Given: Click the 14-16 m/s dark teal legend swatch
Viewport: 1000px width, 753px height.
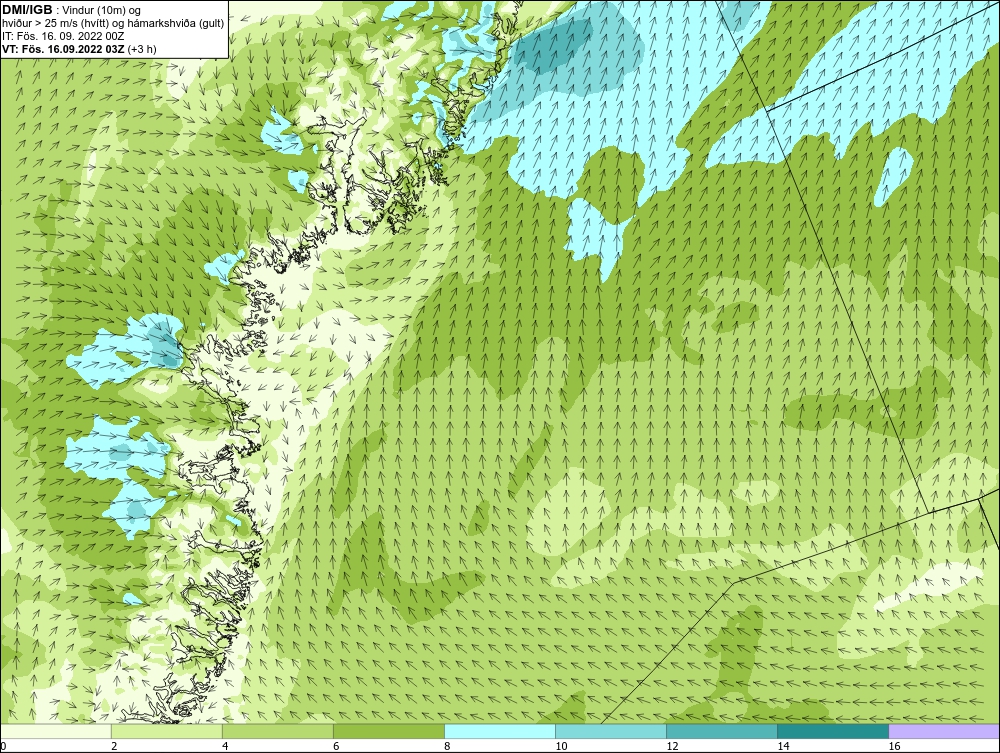Looking at the screenshot, I should (x=833, y=731).
